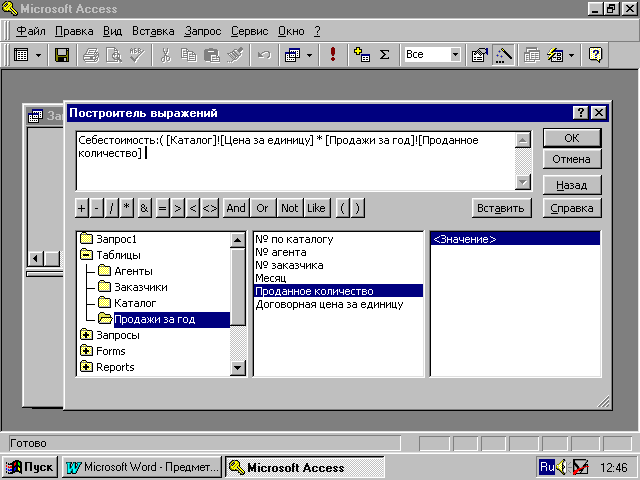Image resolution: width=640 pixels, height=480 pixels.
Task: Select the Месяц field
Action: tap(271, 278)
